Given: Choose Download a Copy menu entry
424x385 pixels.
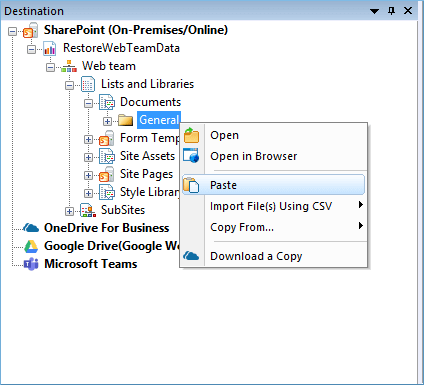Looking at the screenshot, I should pos(273,256).
